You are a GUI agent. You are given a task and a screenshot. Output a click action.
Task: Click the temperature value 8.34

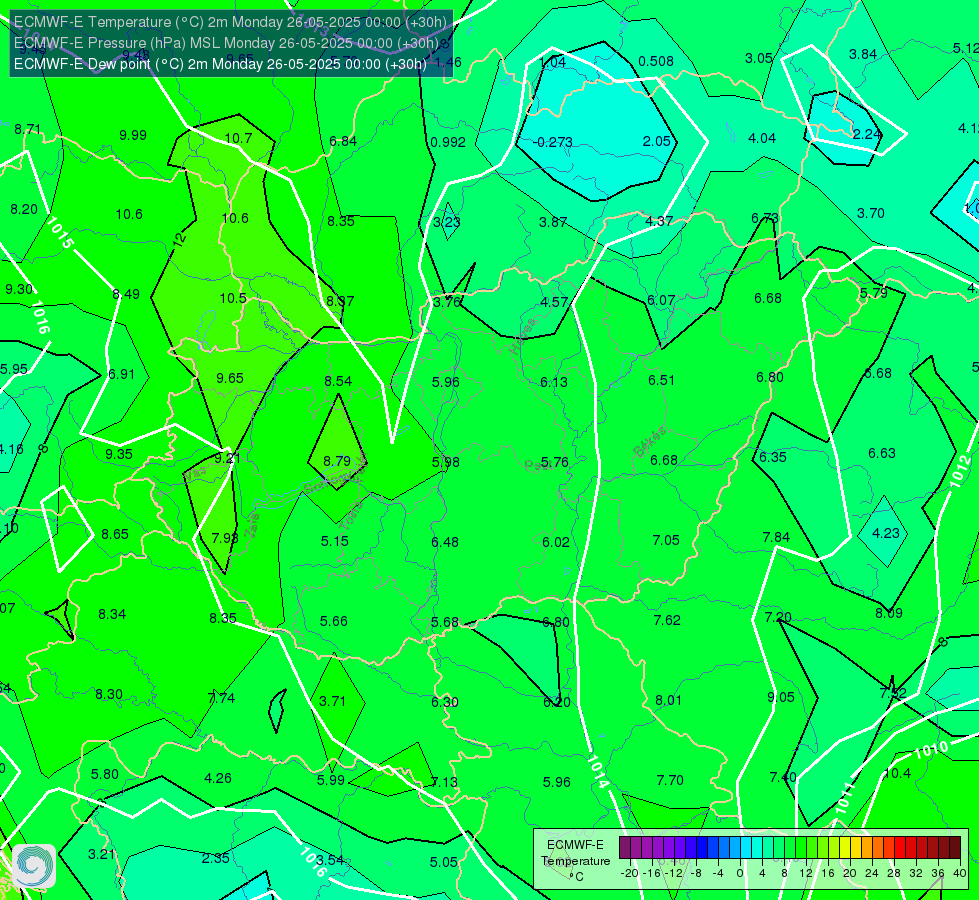[x=112, y=614]
